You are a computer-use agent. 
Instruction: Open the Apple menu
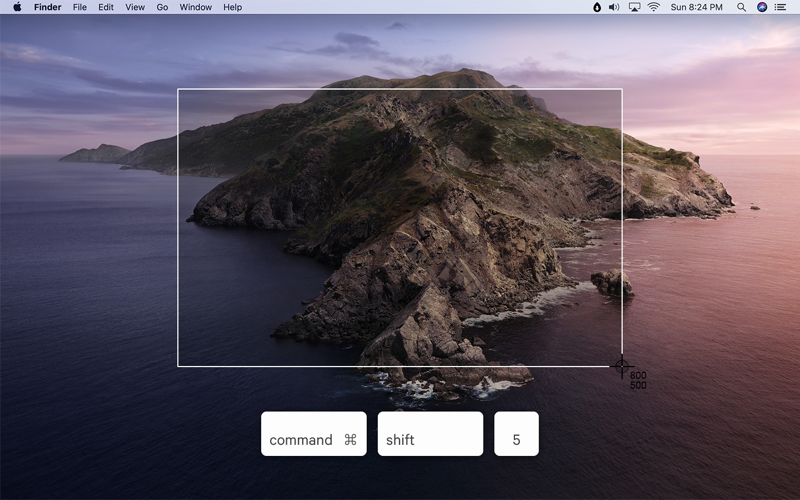17,7
